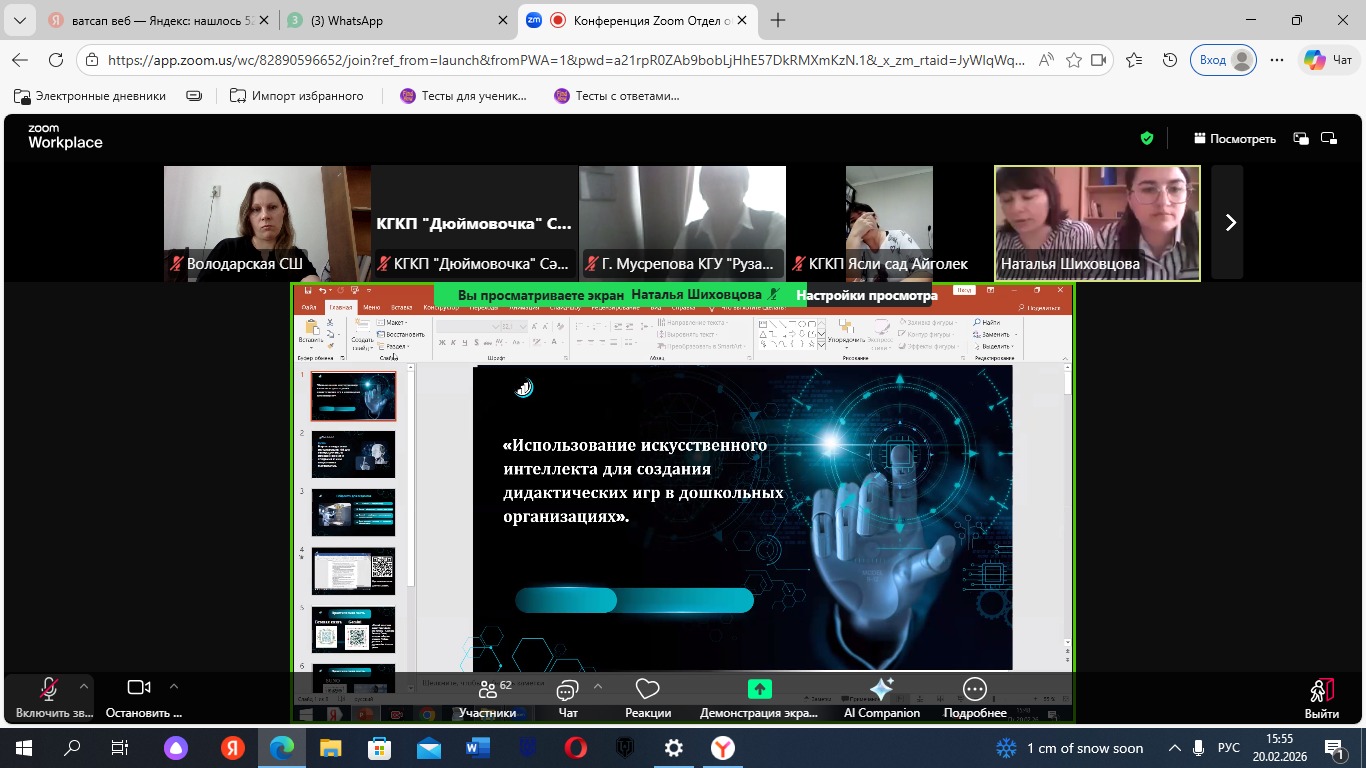Click the green encryption shield icon

point(1147,138)
